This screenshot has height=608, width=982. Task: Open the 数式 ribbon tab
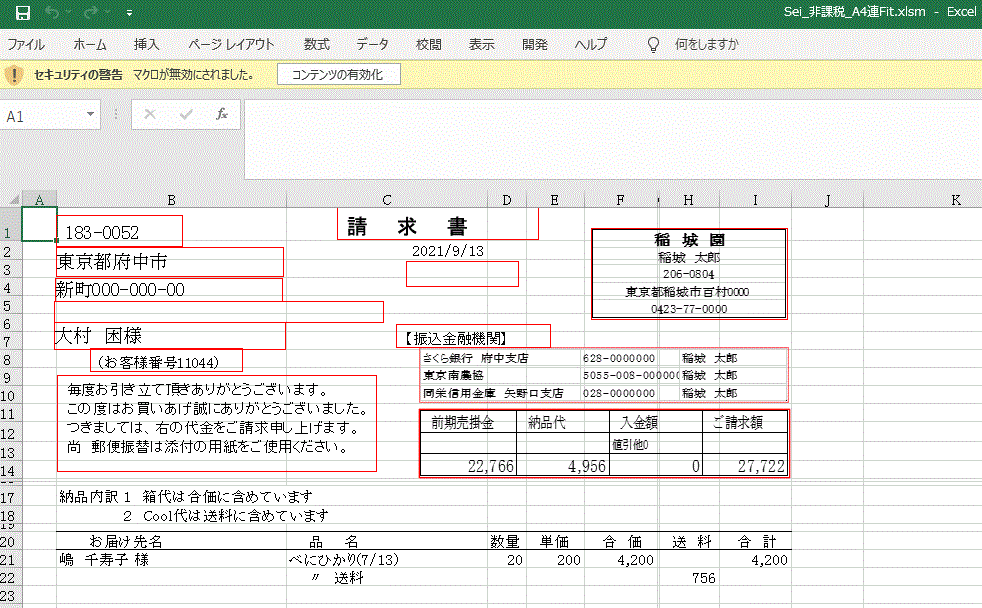coord(317,44)
